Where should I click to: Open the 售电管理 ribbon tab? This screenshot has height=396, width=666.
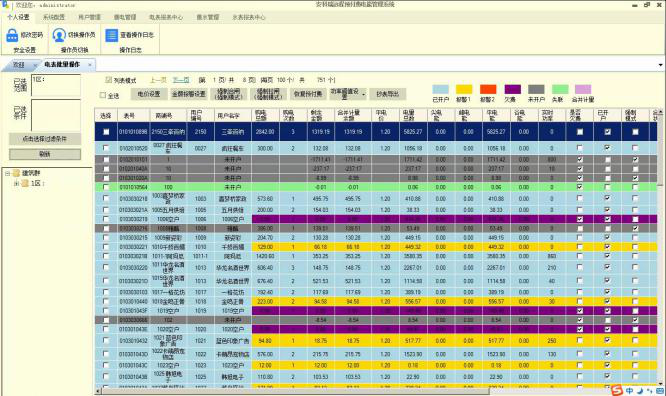125,17
